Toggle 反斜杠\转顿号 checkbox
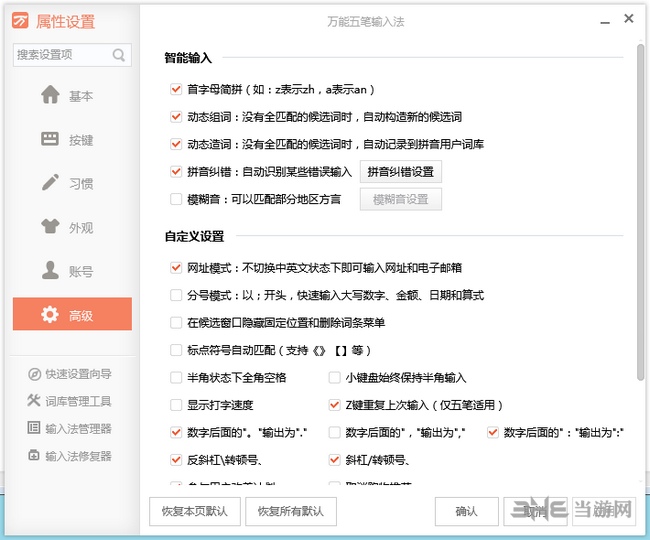 (176, 460)
